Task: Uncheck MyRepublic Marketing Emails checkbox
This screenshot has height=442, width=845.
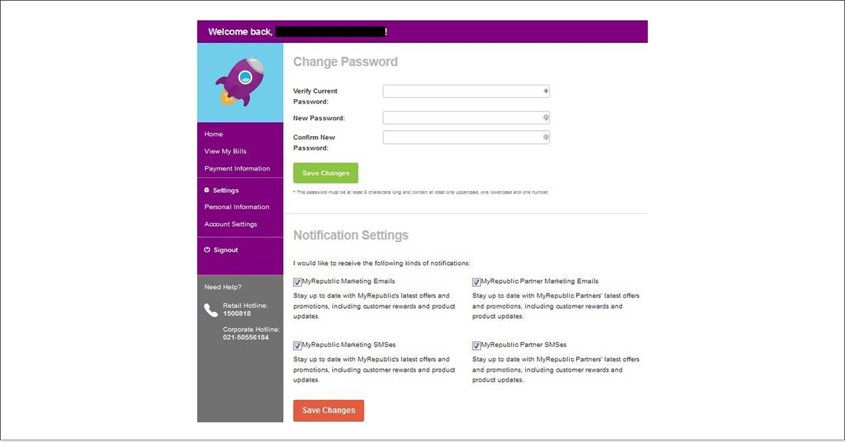Action: pyautogui.click(x=297, y=282)
